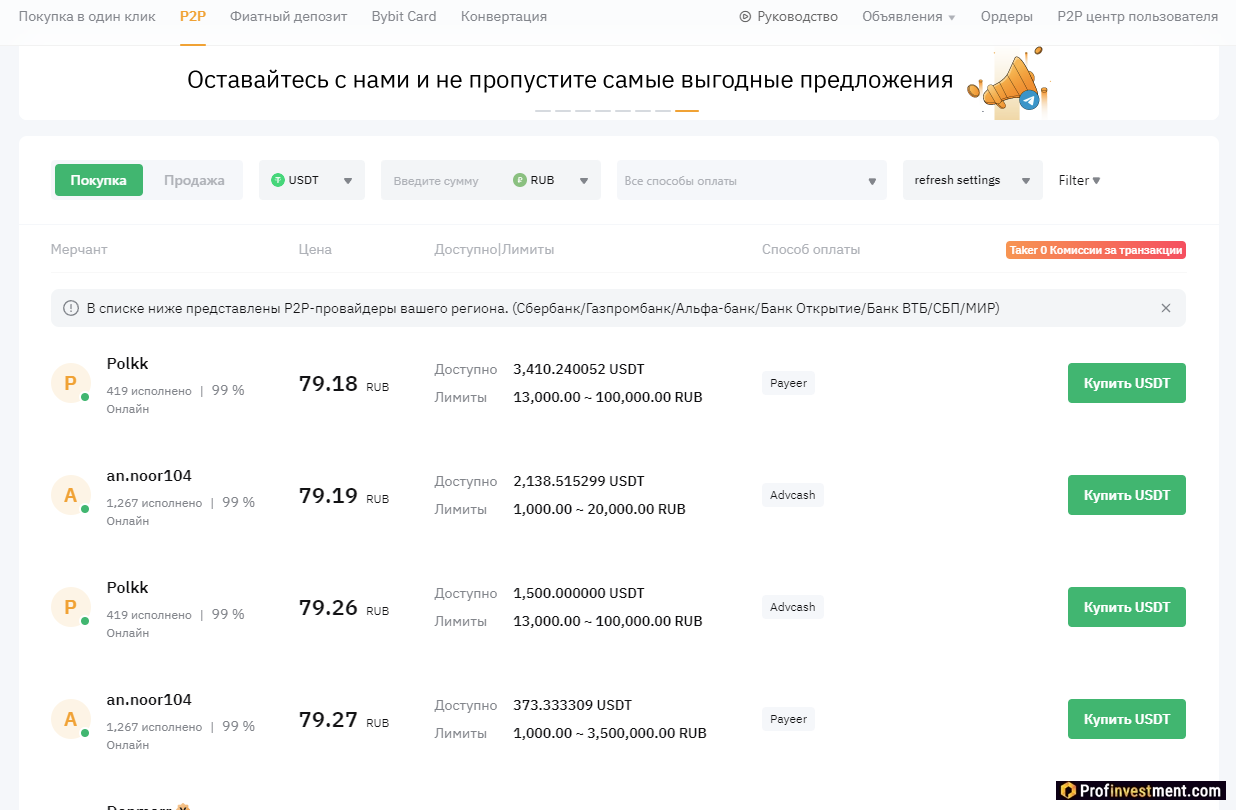Open the Ордеры page
1236x810 pixels.
(1007, 17)
